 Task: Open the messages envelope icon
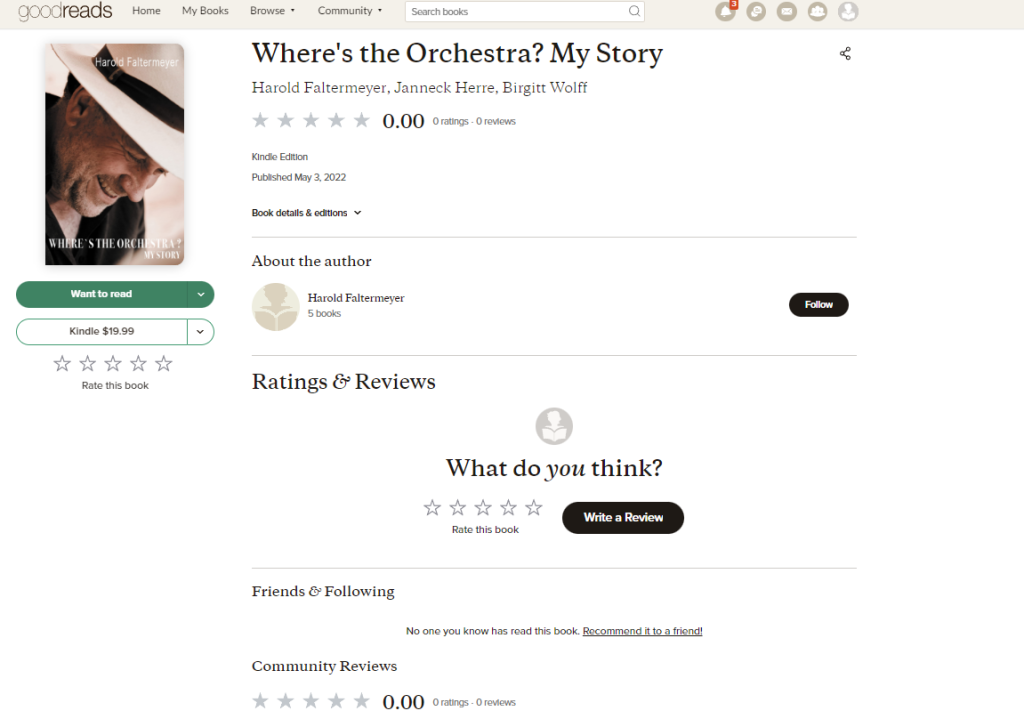787,12
